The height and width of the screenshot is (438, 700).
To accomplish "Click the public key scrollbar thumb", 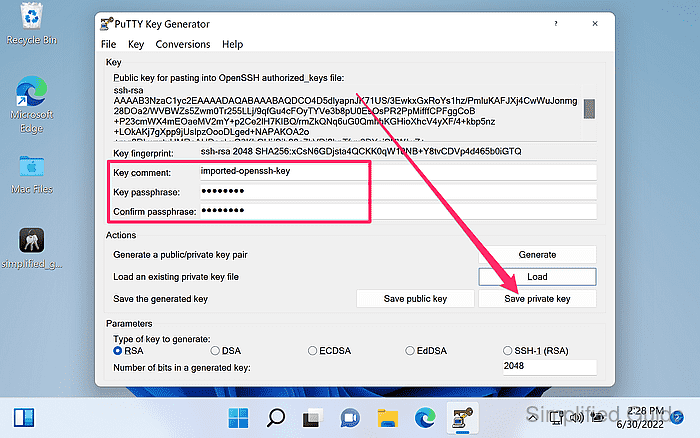I will tap(589, 108).
